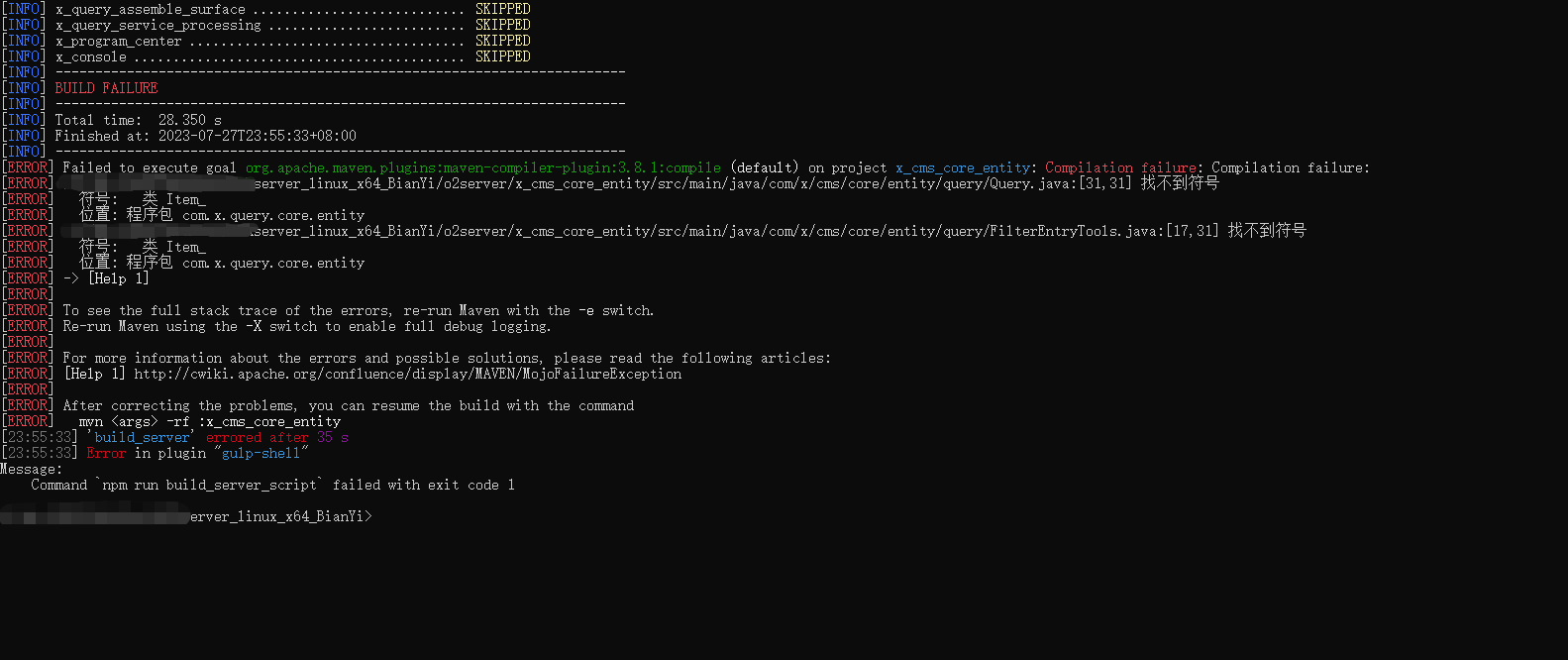Click the x_query_service_processing module name
The height and width of the screenshot is (660, 1568).
pos(158,25)
